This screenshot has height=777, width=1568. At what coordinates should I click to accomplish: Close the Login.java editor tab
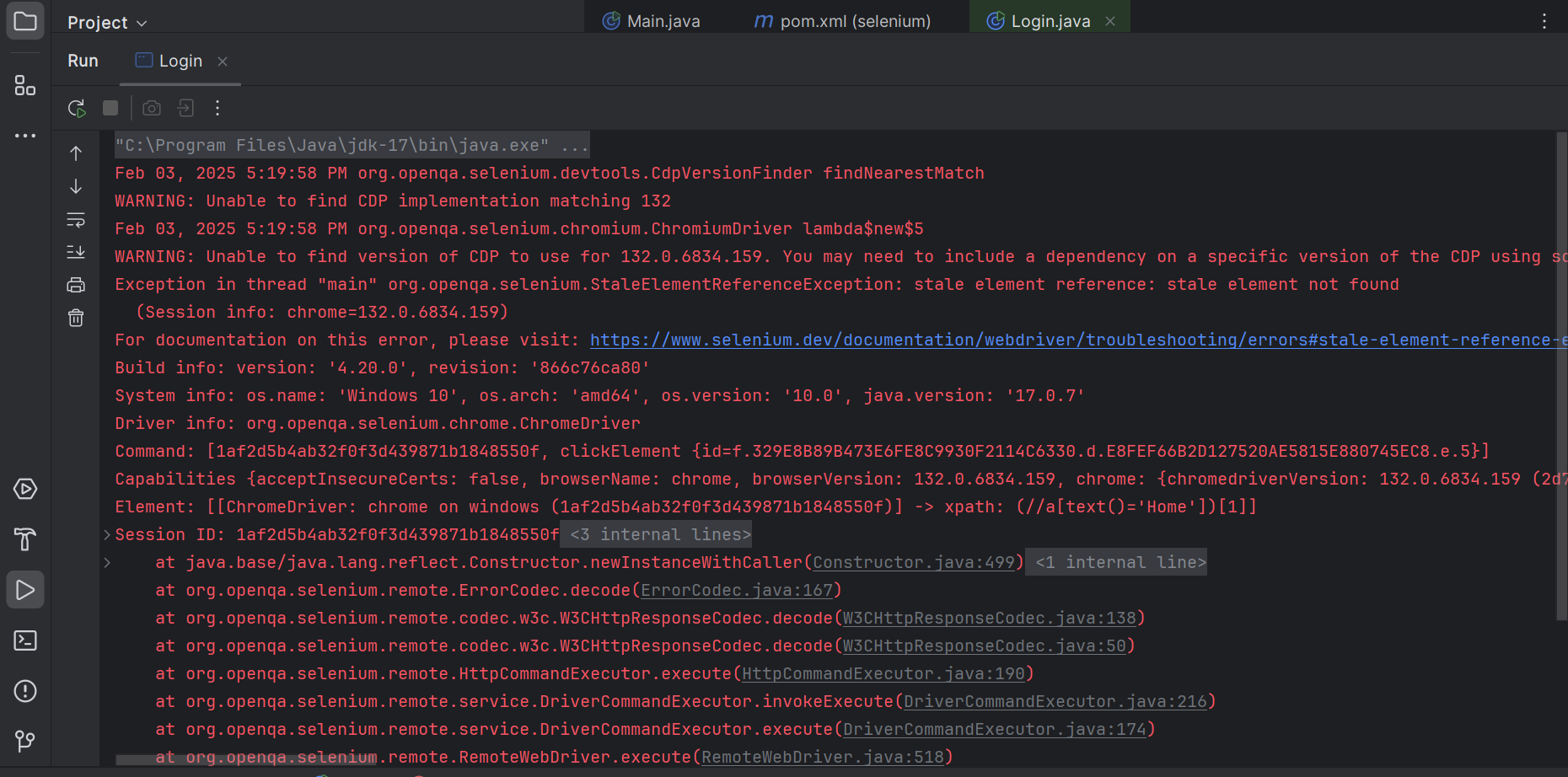click(x=1110, y=21)
